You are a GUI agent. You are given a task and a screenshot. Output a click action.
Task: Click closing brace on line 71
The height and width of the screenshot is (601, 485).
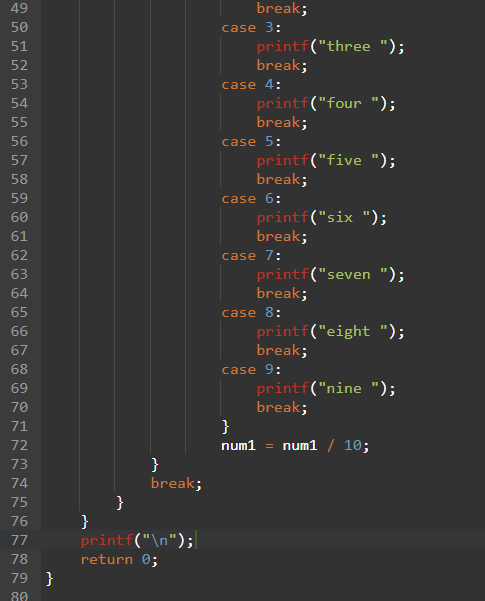225,426
